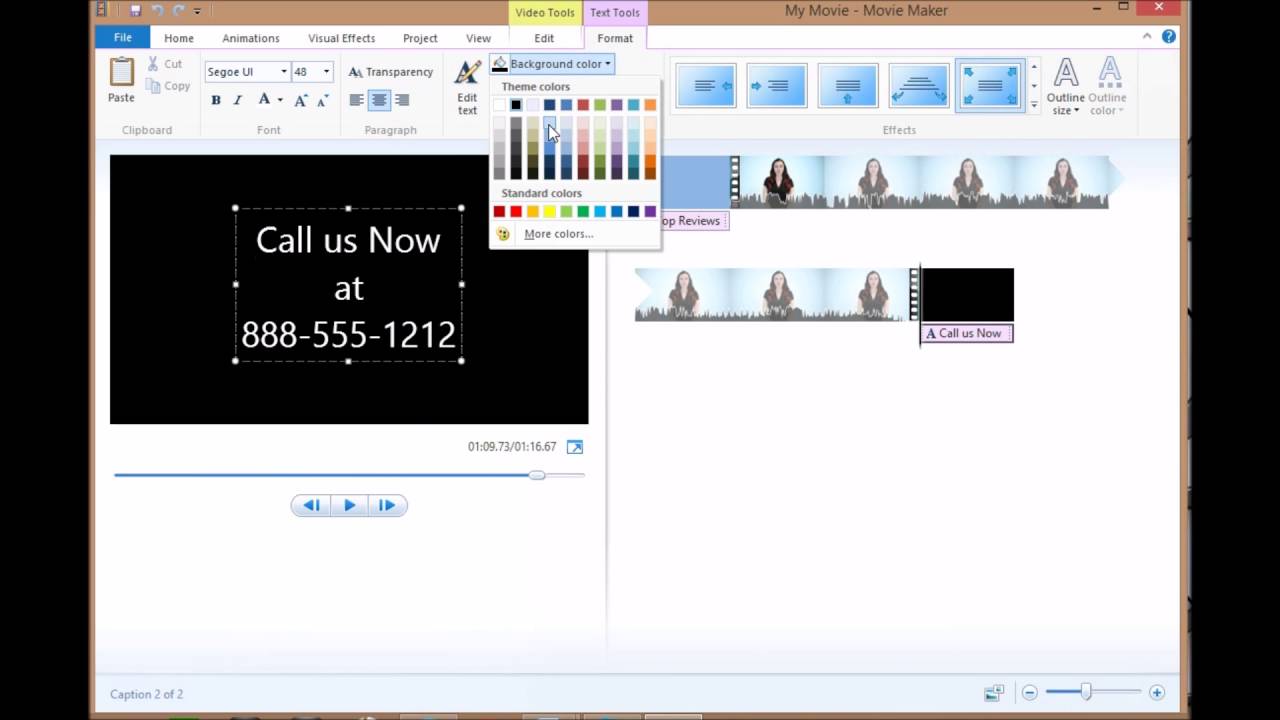Pick the orange theme color swatch
The height and width of the screenshot is (720, 1280).
pyautogui.click(x=650, y=105)
